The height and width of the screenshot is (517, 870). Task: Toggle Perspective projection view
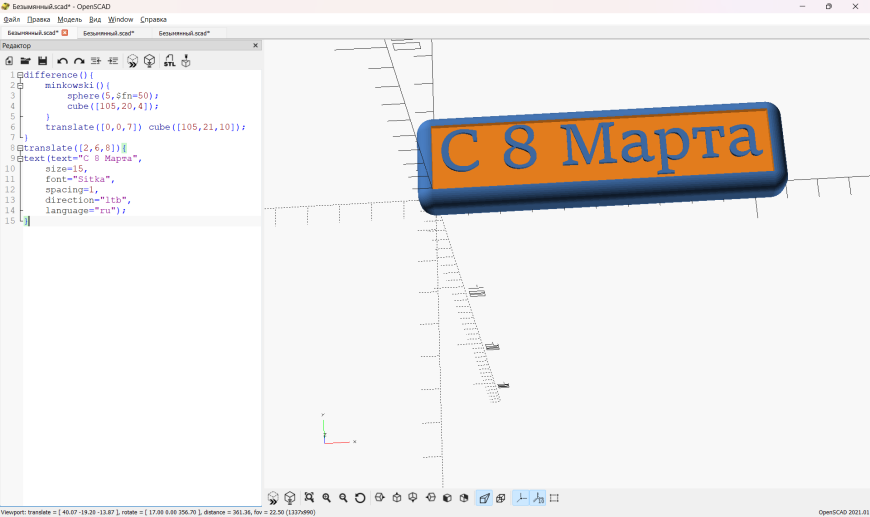point(484,498)
